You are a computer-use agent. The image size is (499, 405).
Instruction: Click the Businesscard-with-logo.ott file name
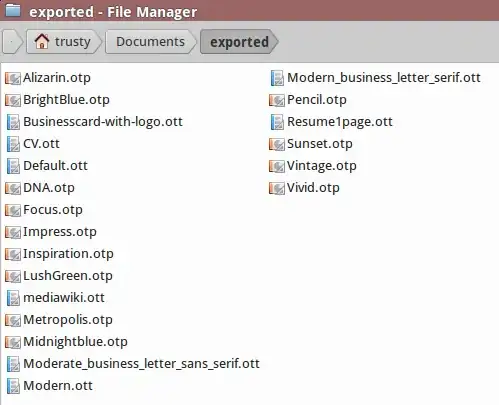tap(103, 122)
